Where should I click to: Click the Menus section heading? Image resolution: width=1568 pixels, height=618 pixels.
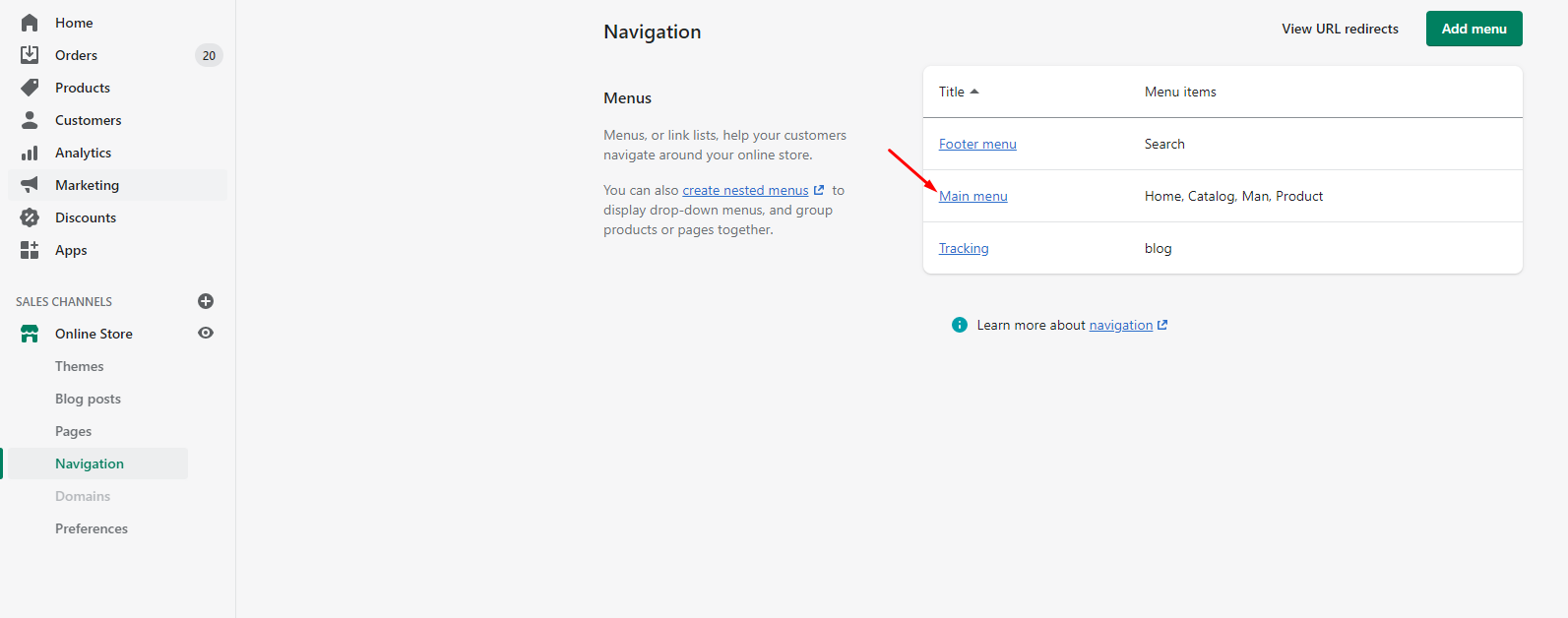coord(627,98)
